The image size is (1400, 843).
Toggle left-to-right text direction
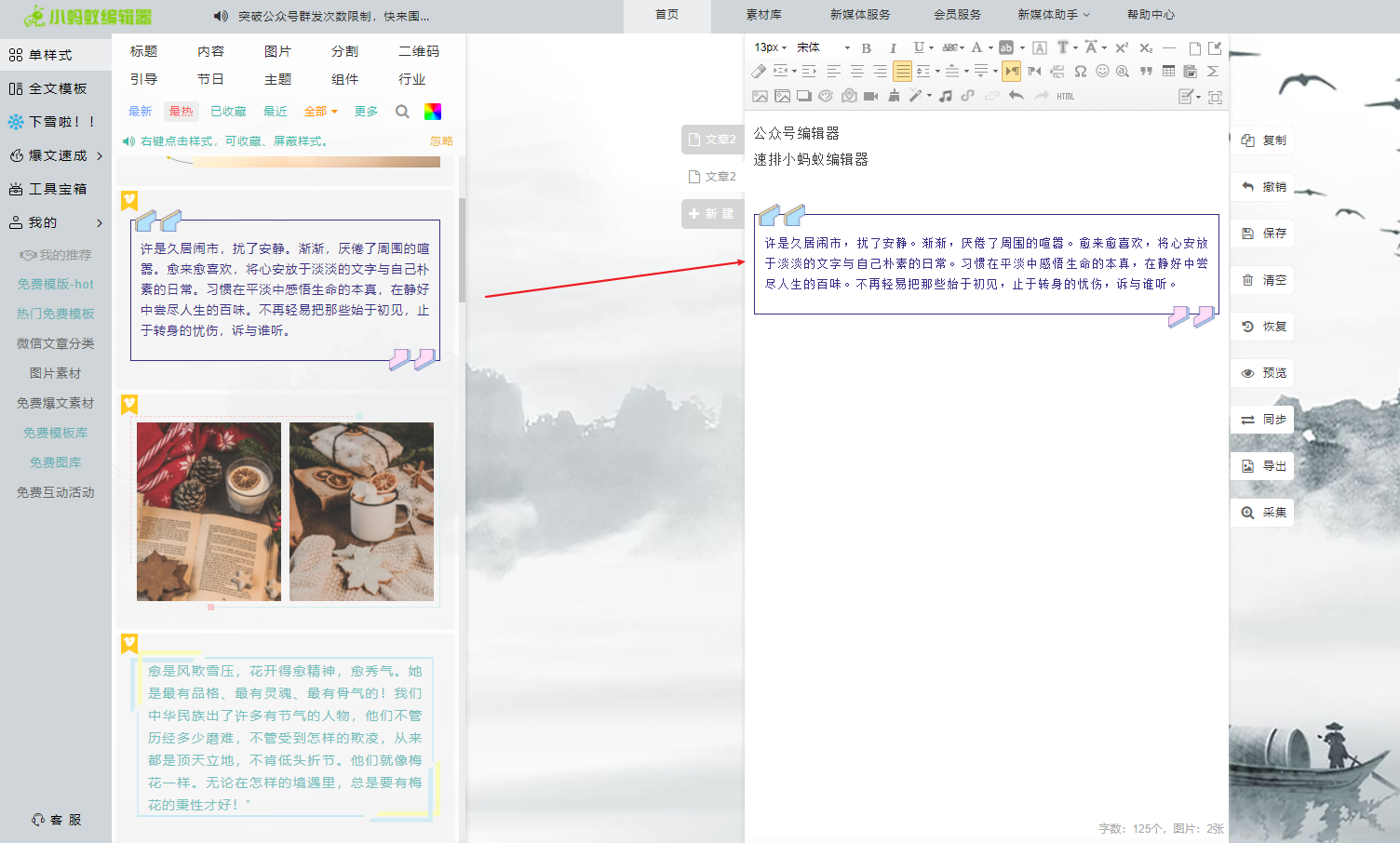coord(1012,71)
